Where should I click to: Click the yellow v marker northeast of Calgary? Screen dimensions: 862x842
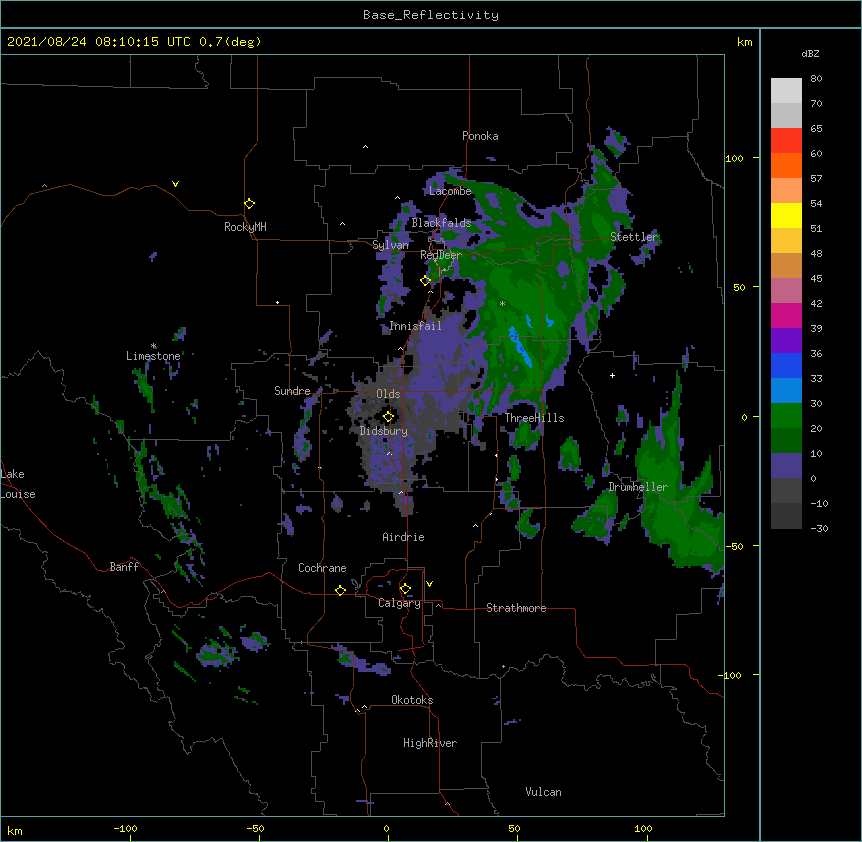coord(429,584)
